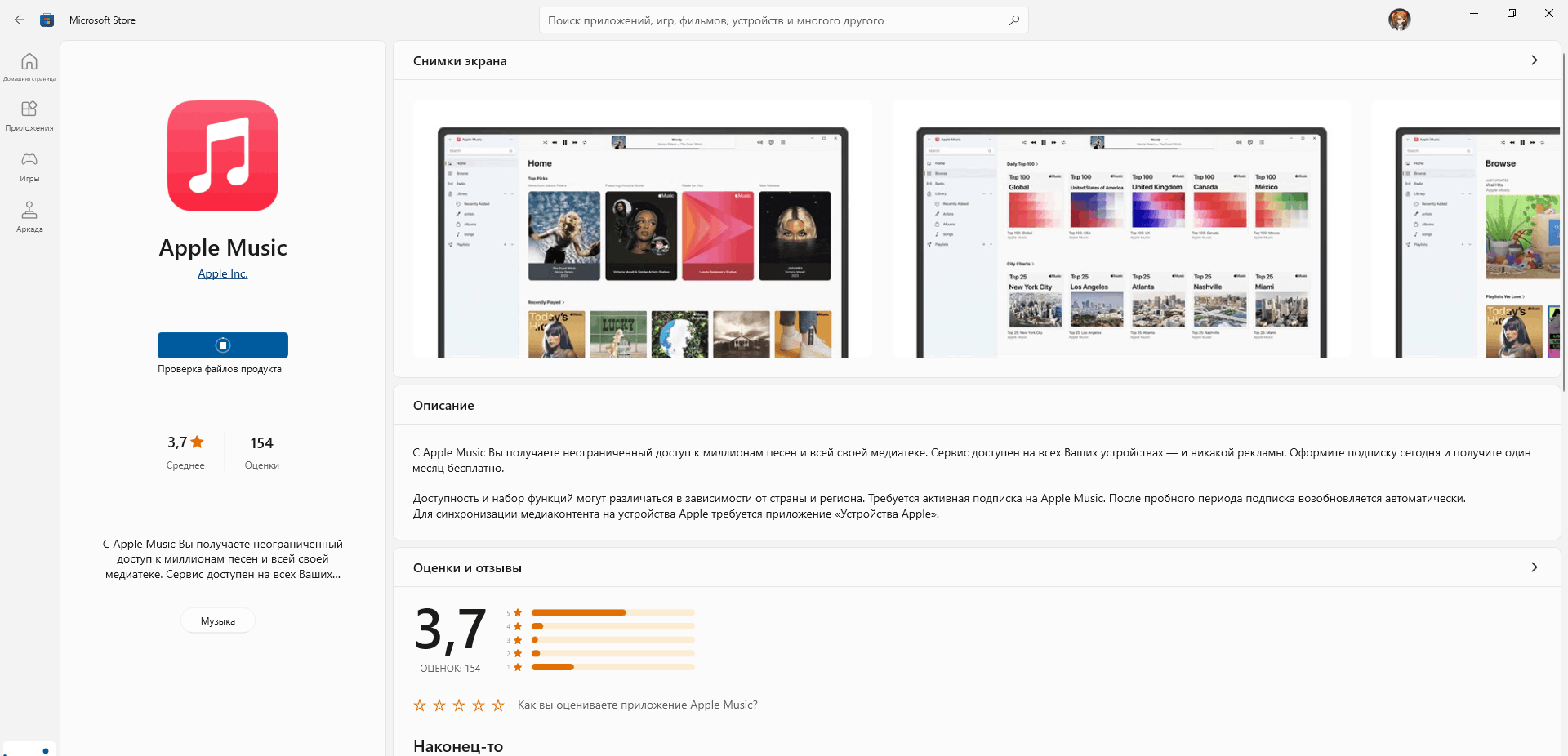Click the Оценки и отзывы heading
The height and width of the screenshot is (756, 1568).
[467, 568]
